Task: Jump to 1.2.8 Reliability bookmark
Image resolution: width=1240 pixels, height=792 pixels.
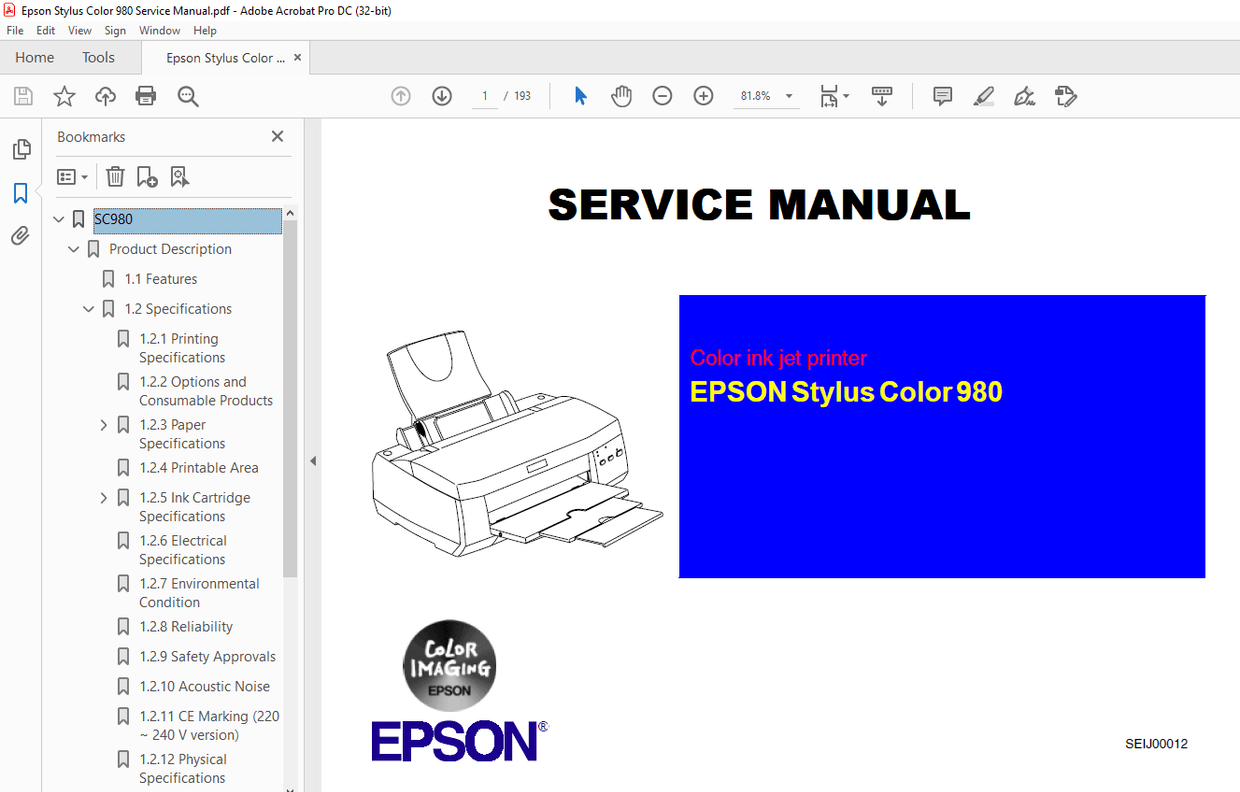Action: [186, 627]
